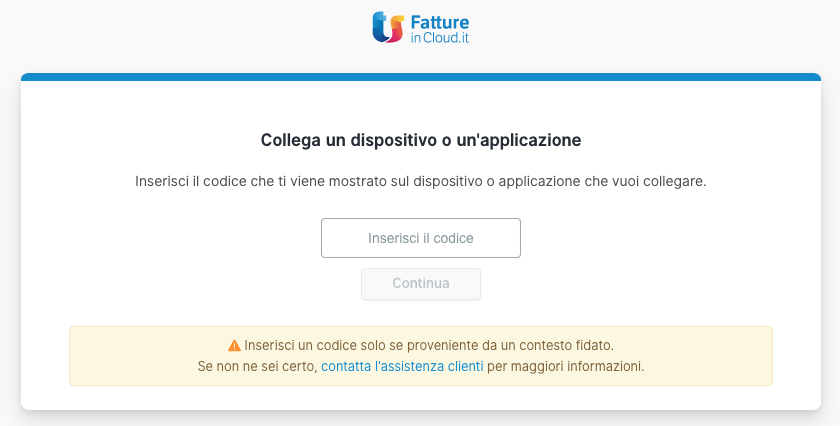Open the Fatture in Cloud.it logo text

[x=440, y=29]
